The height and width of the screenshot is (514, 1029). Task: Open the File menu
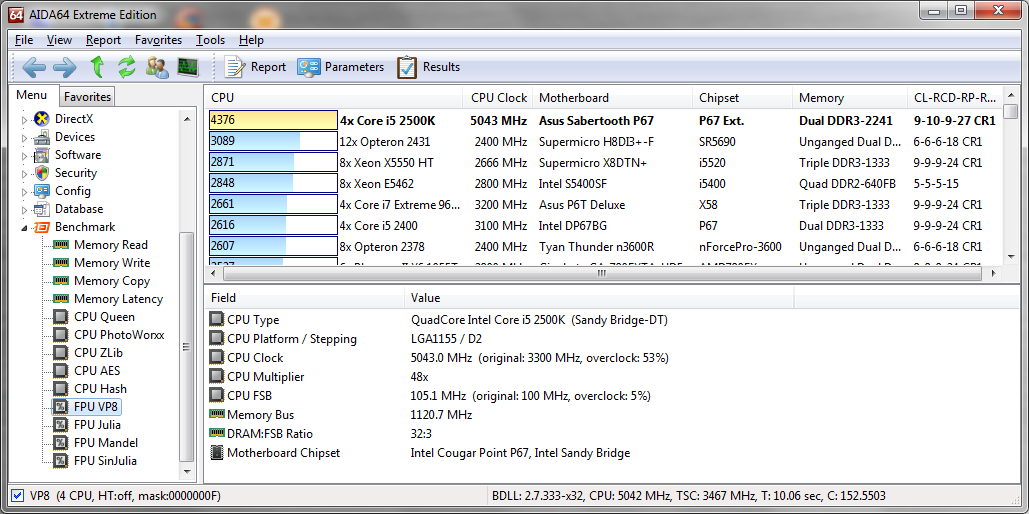24,40
